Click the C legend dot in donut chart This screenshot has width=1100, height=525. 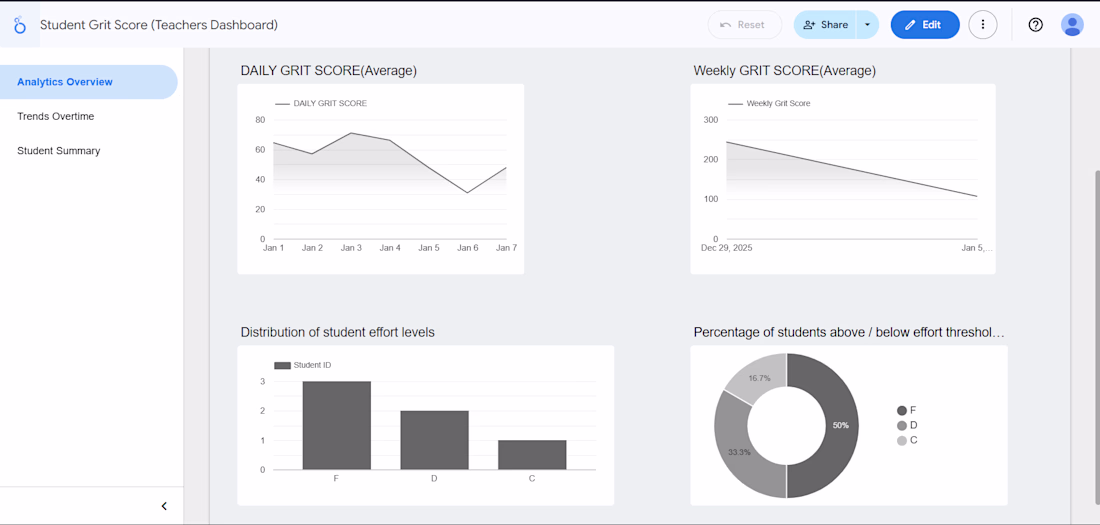(902, 440)
